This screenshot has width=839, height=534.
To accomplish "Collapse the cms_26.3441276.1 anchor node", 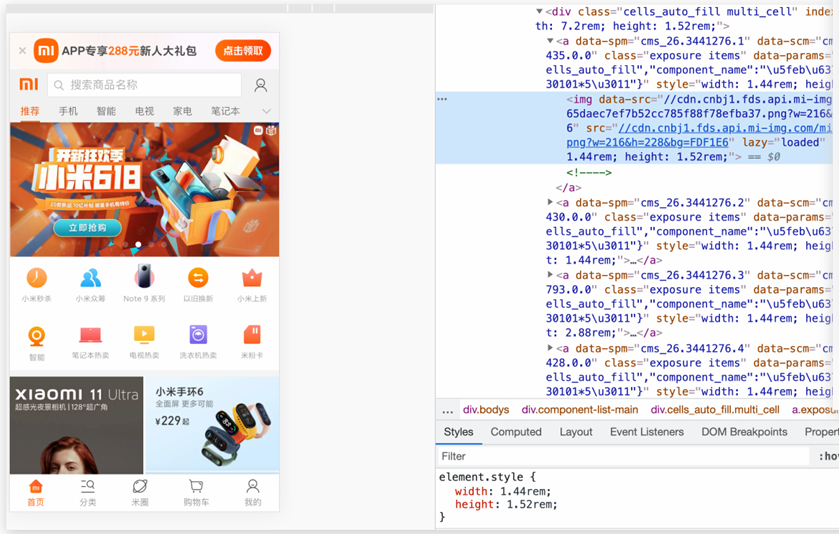I will tap(550, 41).
